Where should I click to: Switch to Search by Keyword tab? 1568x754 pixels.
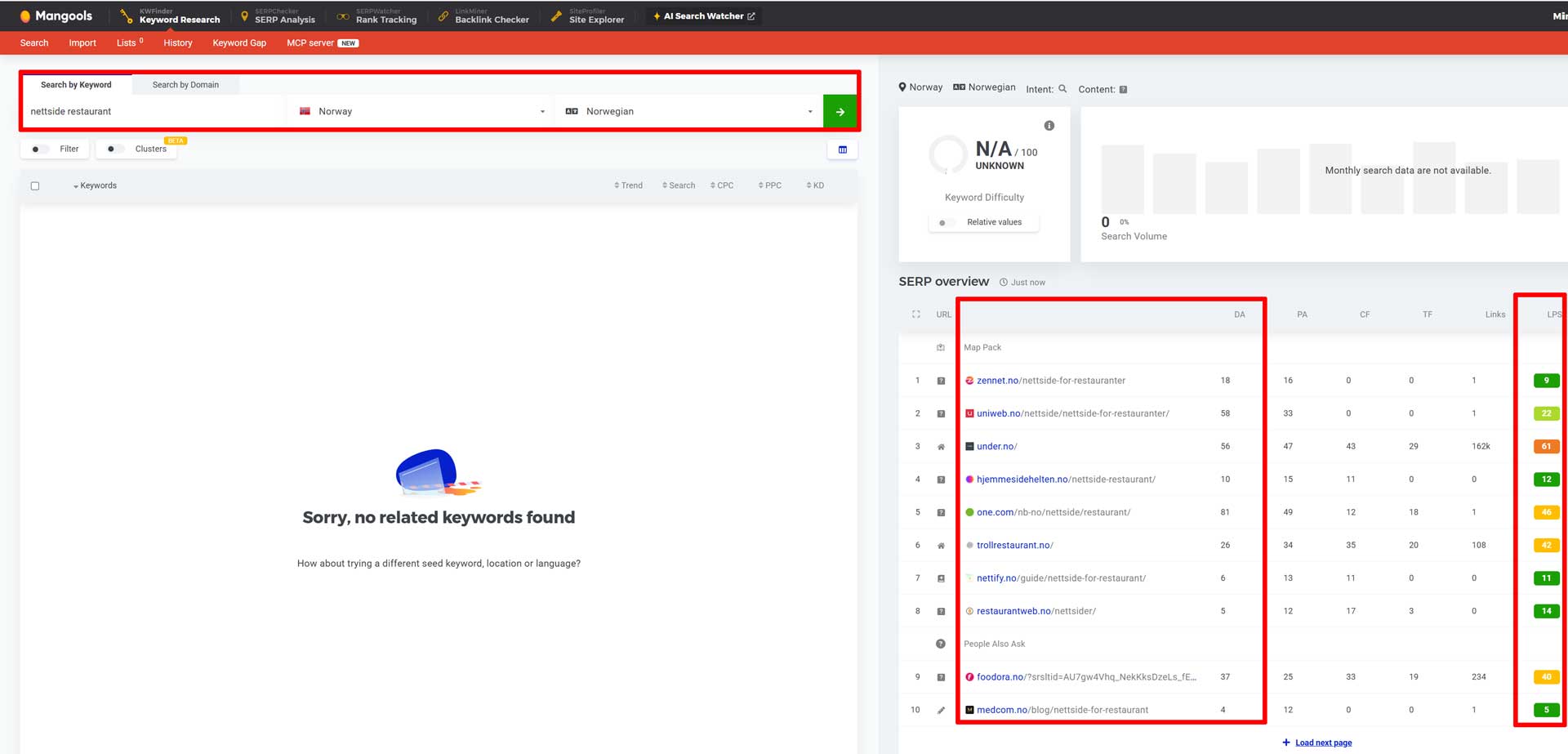76,84
